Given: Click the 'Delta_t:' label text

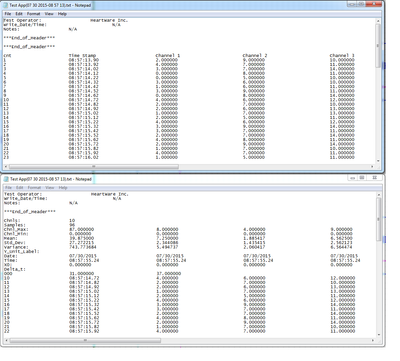Looking at the screenshot, I should click(15, 269).
